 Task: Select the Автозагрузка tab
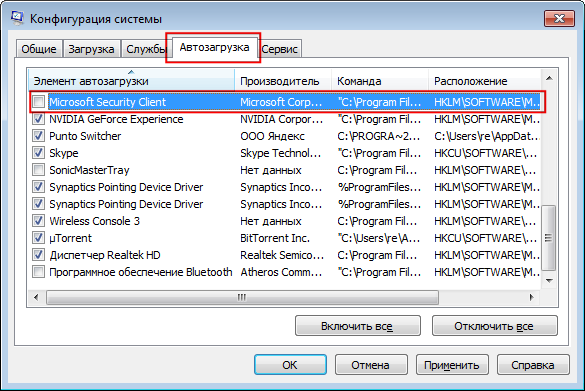click(x=214, y=47)
